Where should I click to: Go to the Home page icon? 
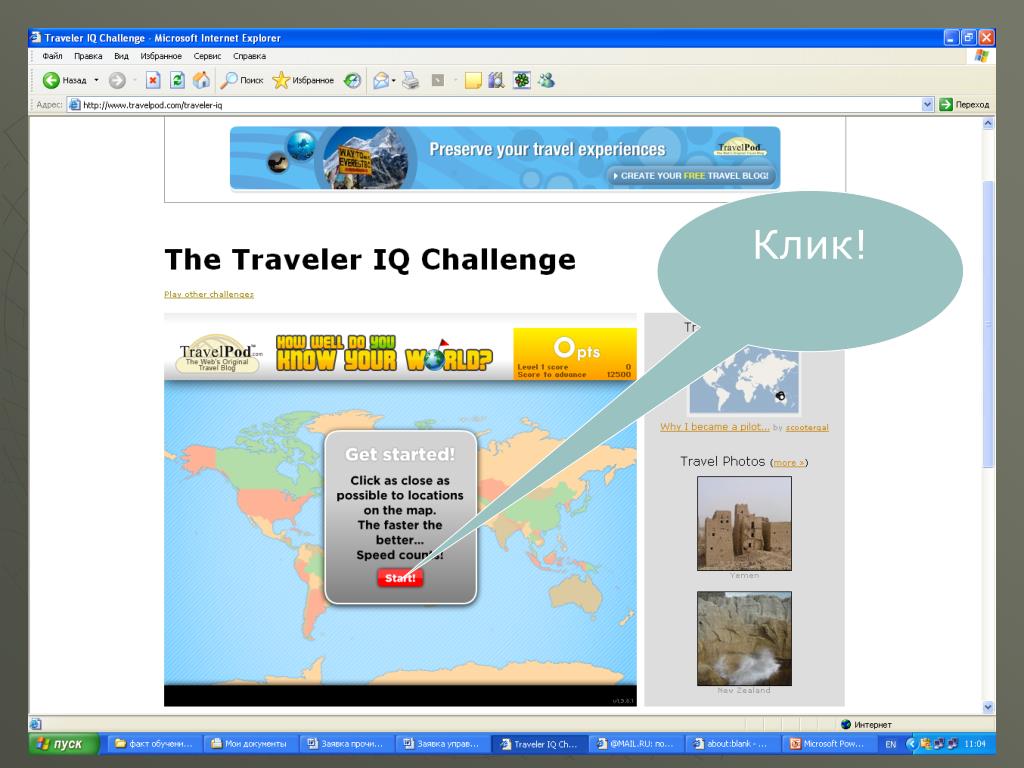201,80
